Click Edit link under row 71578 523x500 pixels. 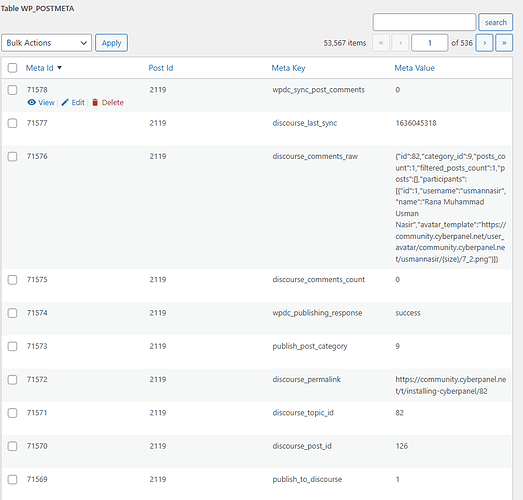pos(78,102)
